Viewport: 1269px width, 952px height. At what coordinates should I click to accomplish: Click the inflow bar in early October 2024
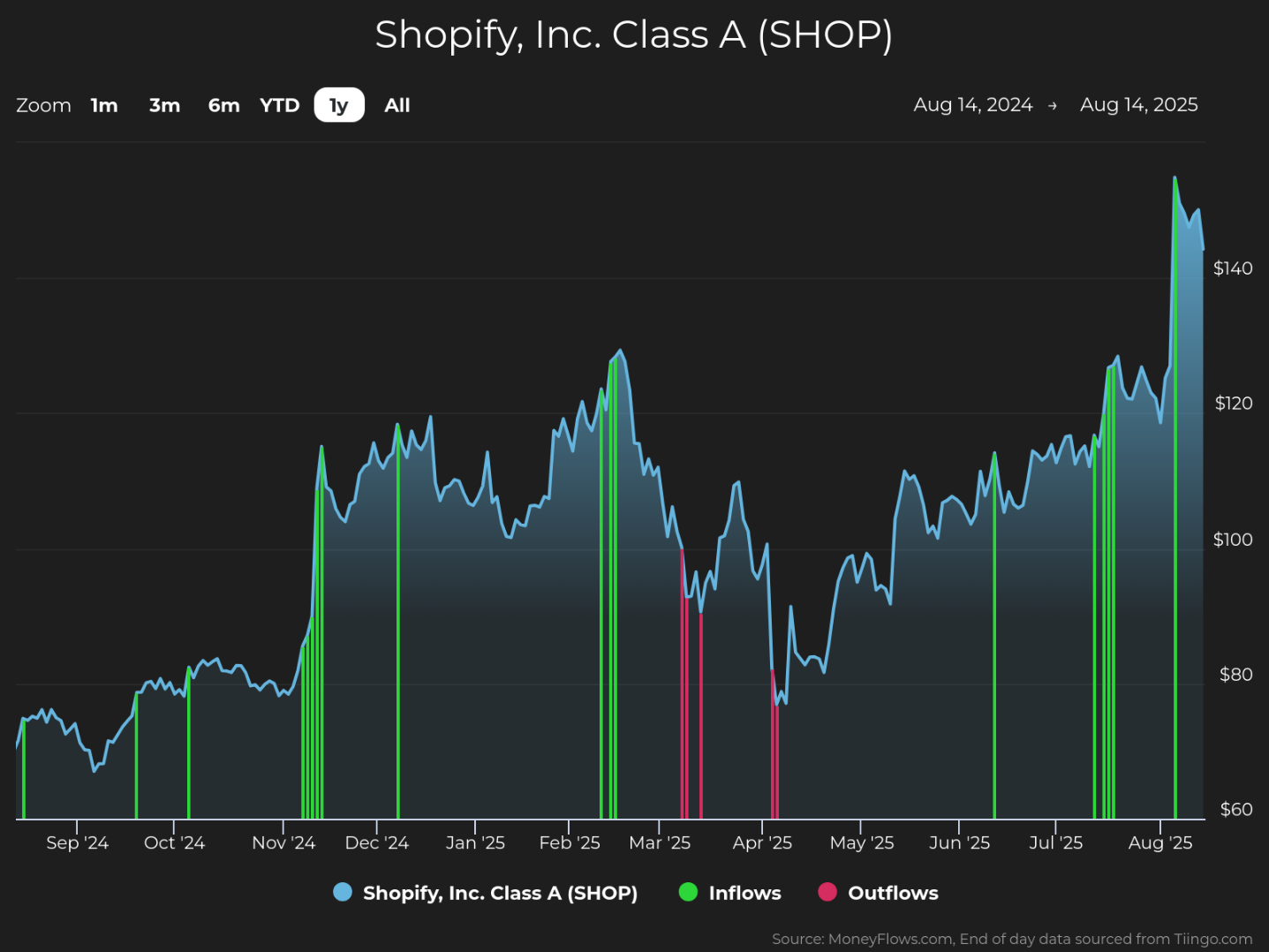pos(188,744)
